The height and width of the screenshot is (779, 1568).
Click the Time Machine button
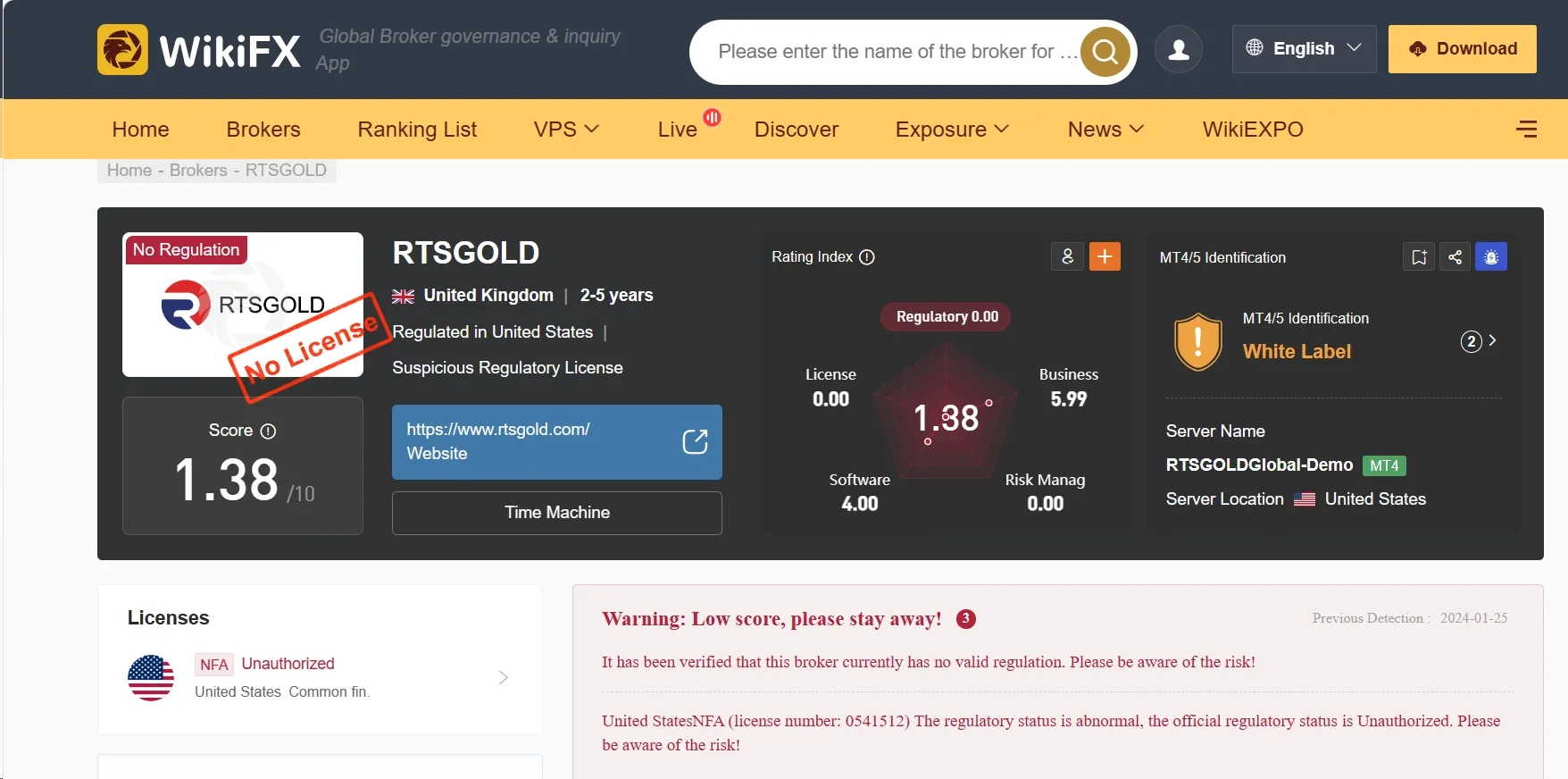pyautogui.click(x=557, y=513)
